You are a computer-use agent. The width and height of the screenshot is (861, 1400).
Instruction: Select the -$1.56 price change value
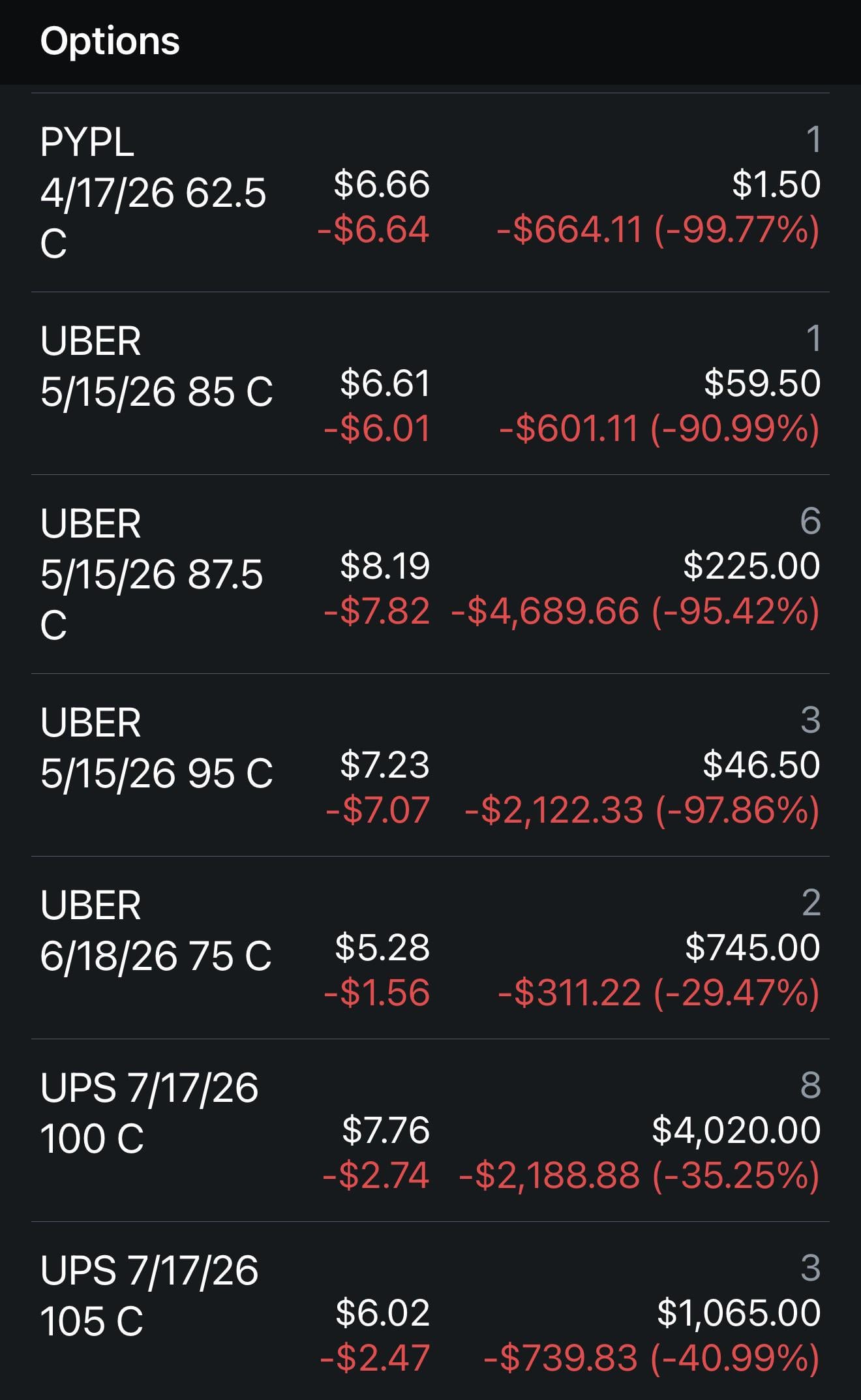(377, 993)
